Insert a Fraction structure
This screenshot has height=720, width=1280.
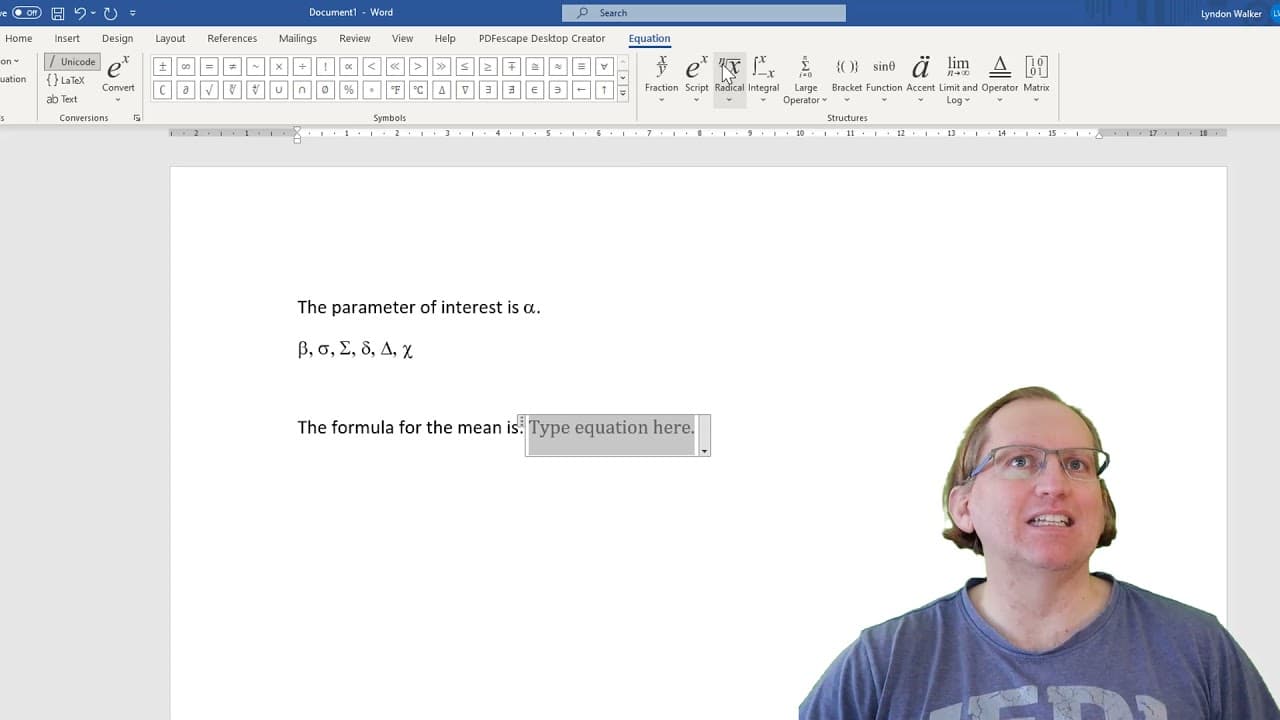coord(661,79)
